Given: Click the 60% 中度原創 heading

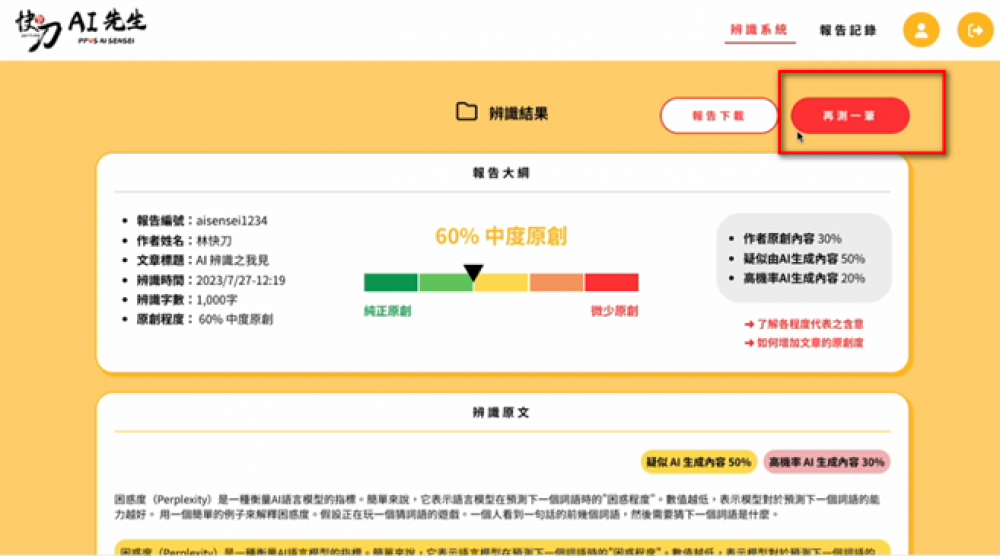Looking at the screenshot, I should [501, 237].
